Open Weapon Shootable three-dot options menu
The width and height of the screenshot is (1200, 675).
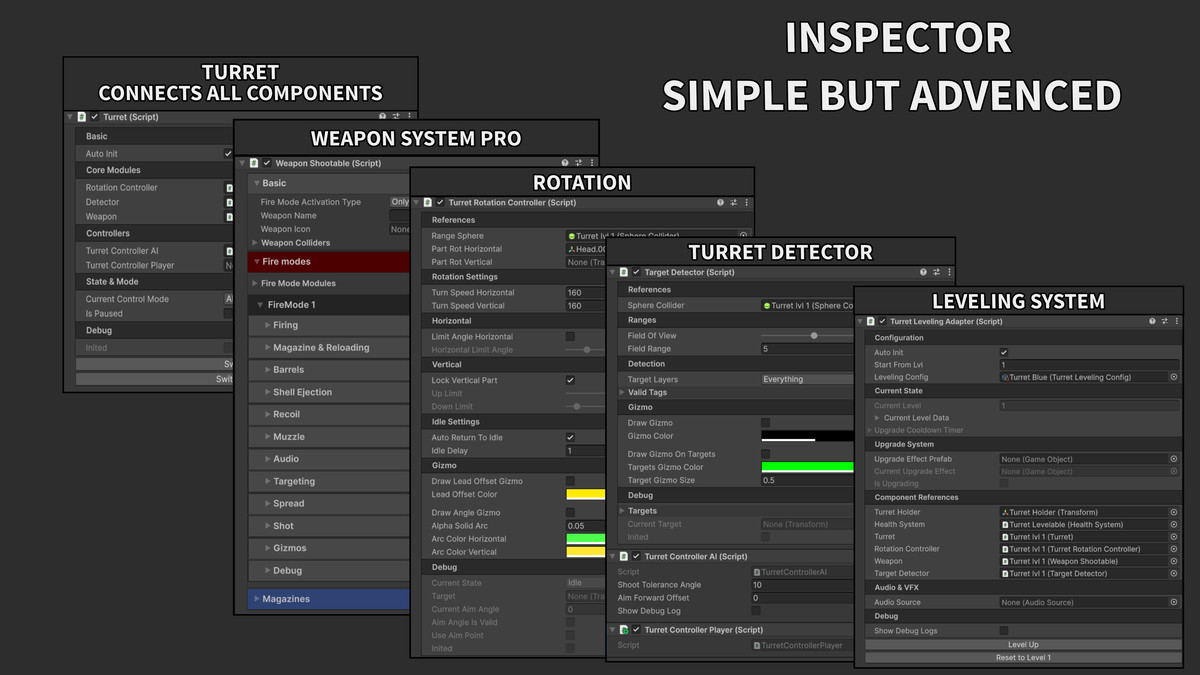click(x=590, y=163)
